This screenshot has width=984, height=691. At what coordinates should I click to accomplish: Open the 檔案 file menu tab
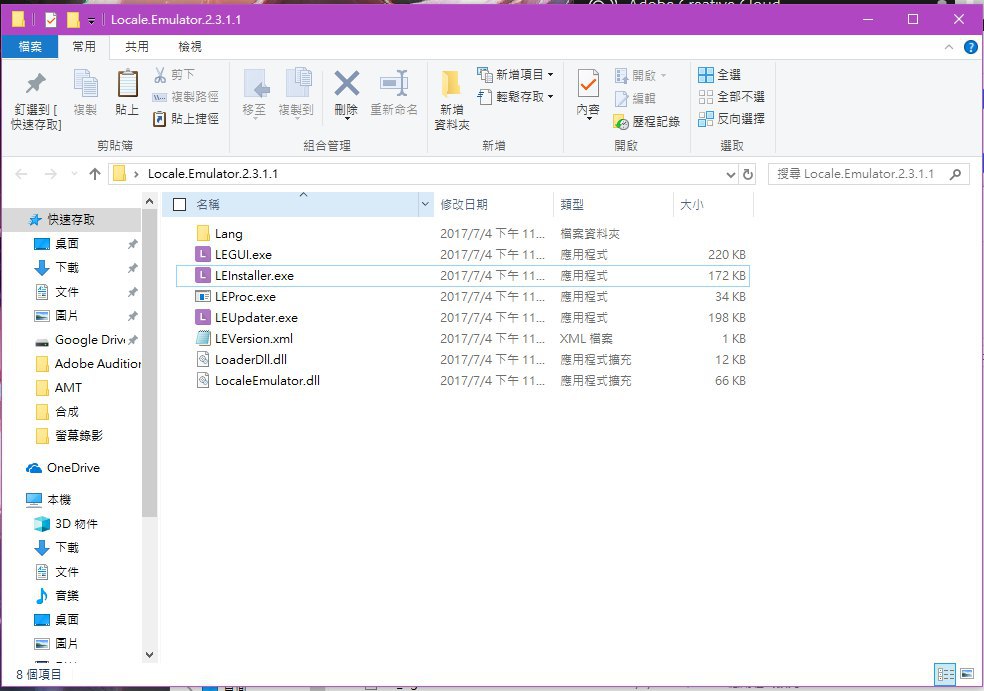click(x=30, y=46)
